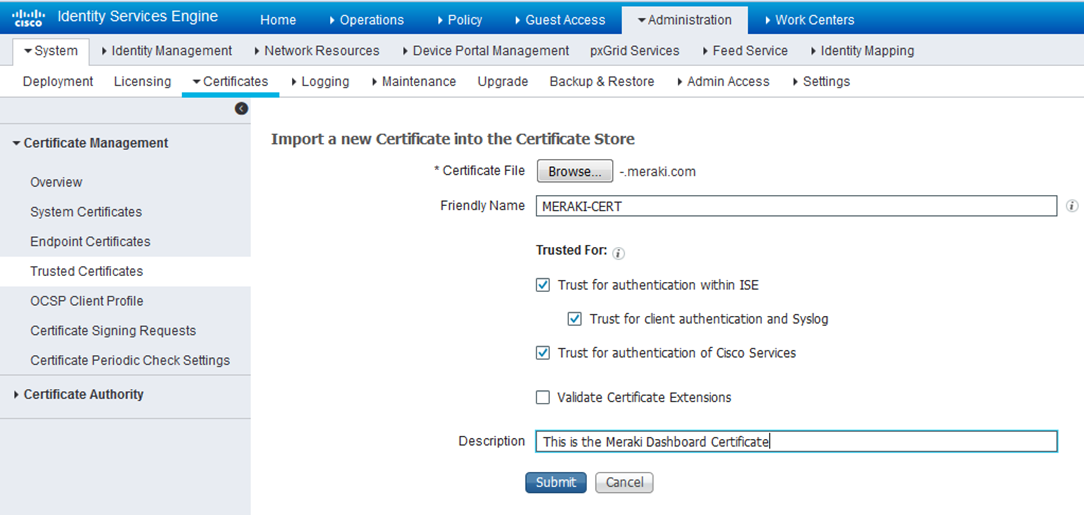1084x515 pixels.
Task: Open Overview in Certificate Management
Action: 56,182
